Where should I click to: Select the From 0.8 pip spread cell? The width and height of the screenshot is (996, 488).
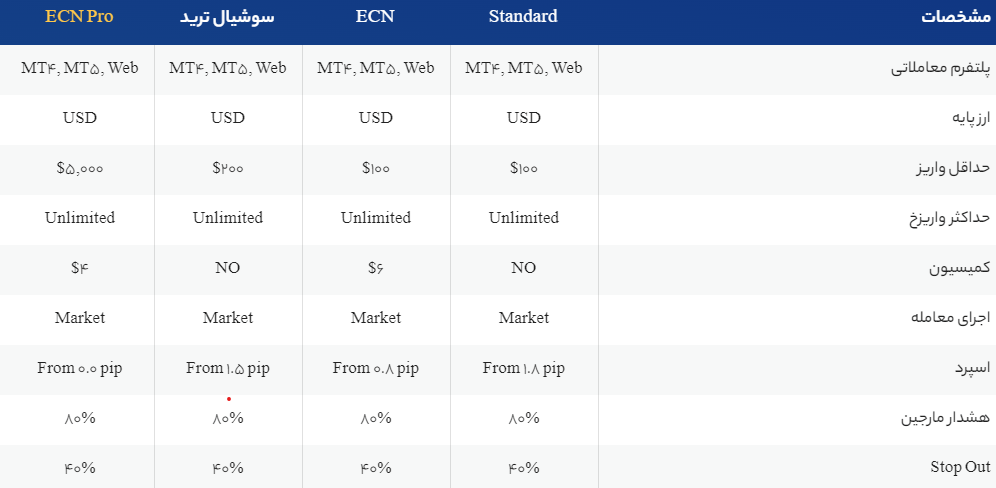(x=376, y=368)
